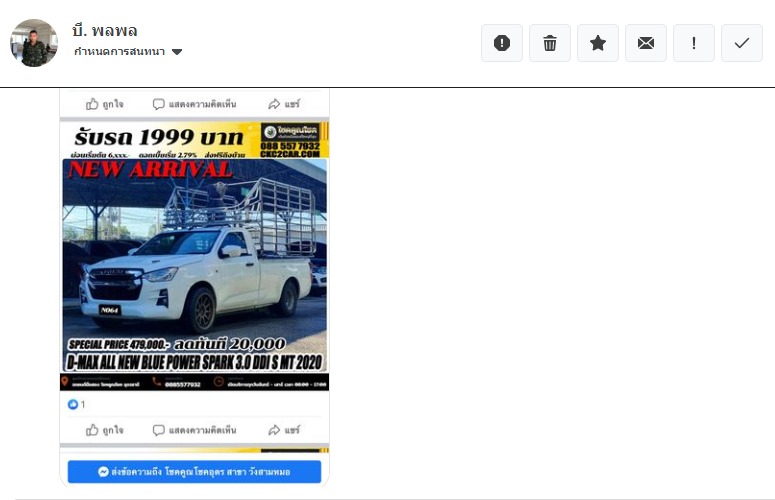Open the กำหนดการสนทนา assignment menu

point(128,51)
